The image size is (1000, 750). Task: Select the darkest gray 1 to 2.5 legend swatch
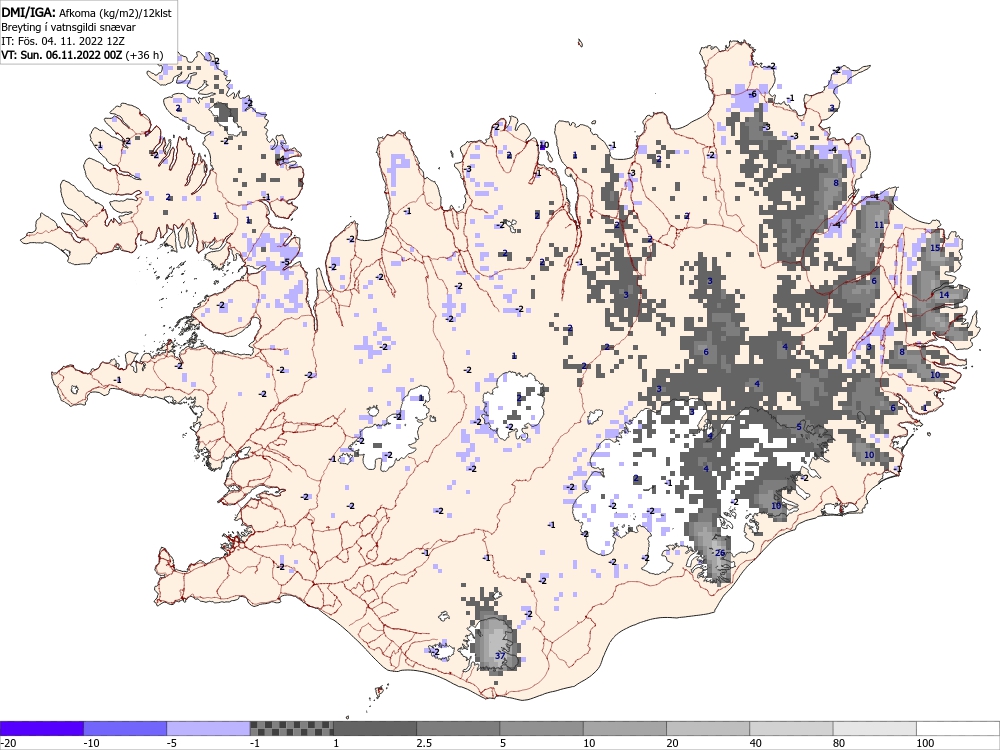[x=375, y=728]
